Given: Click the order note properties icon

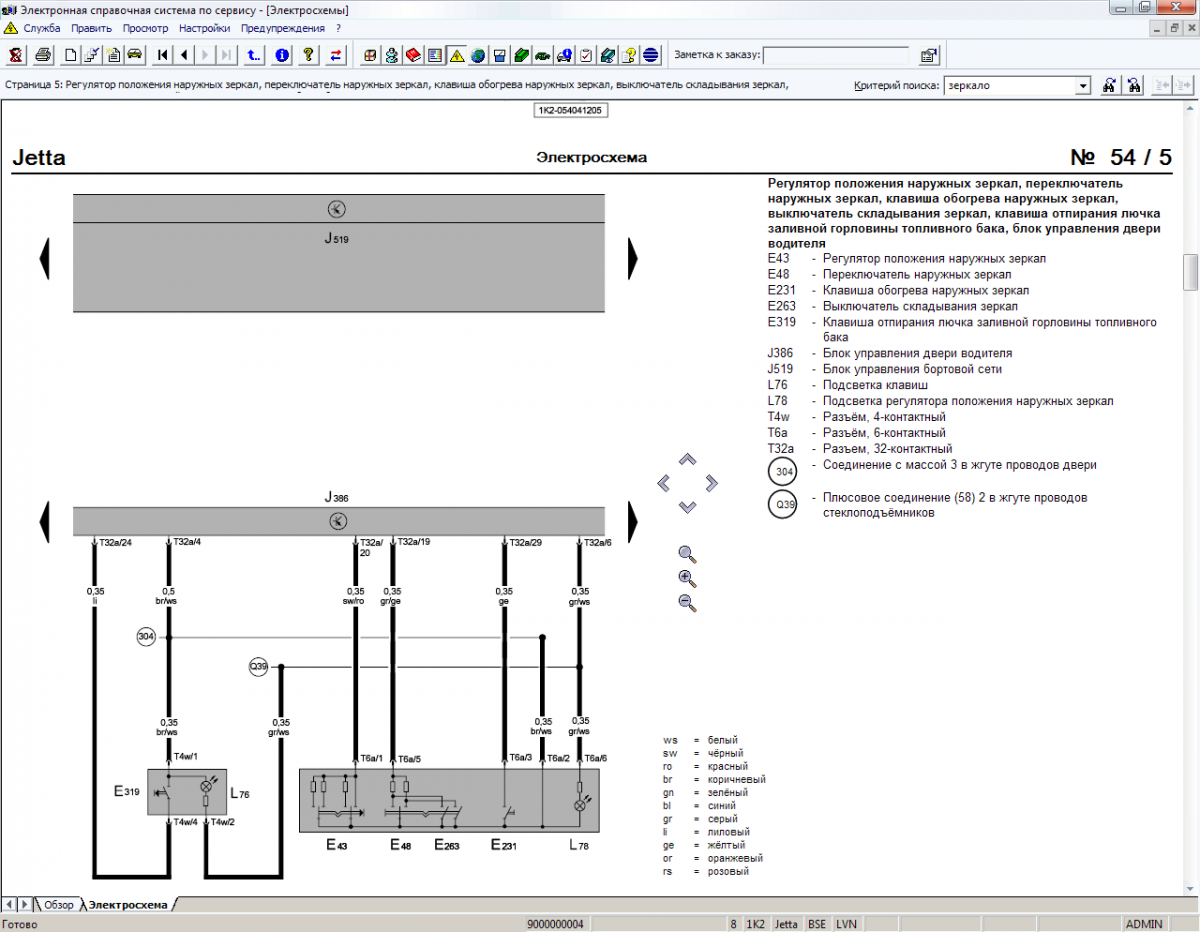Looking at the screenshot, I should 928,55.
